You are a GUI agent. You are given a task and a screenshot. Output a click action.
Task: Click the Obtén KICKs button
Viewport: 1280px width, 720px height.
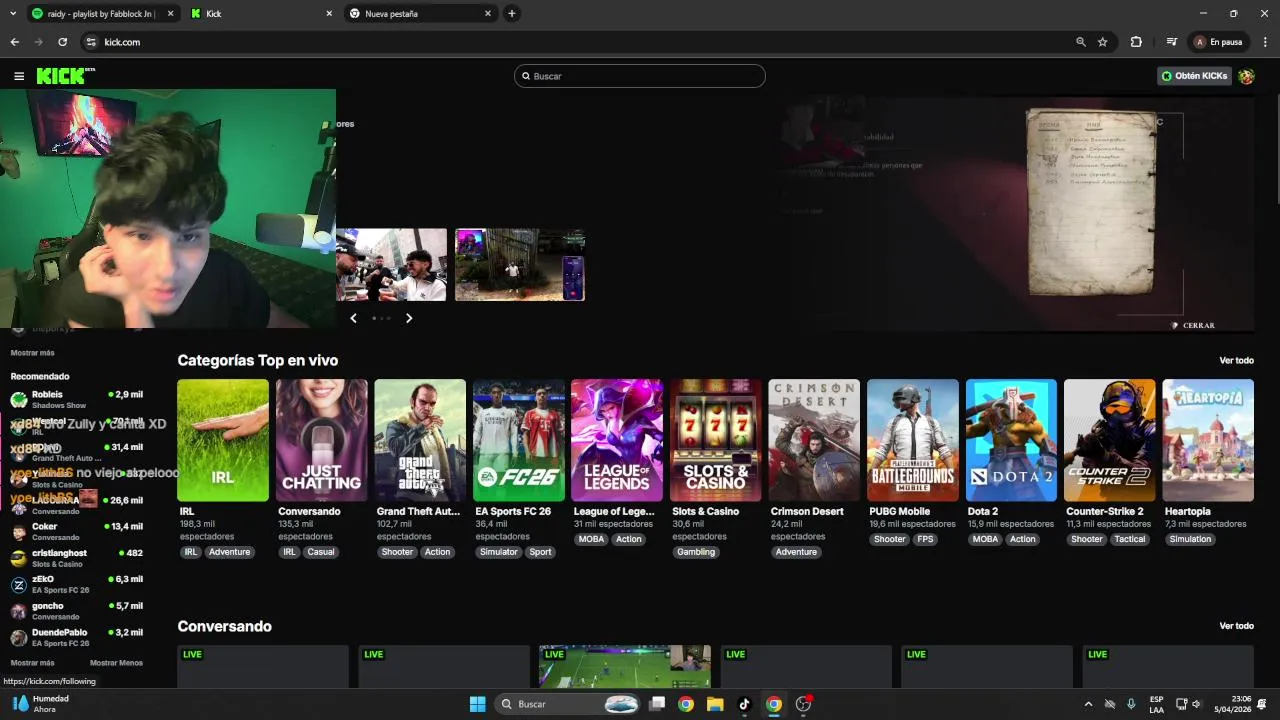coord(1195,76)
